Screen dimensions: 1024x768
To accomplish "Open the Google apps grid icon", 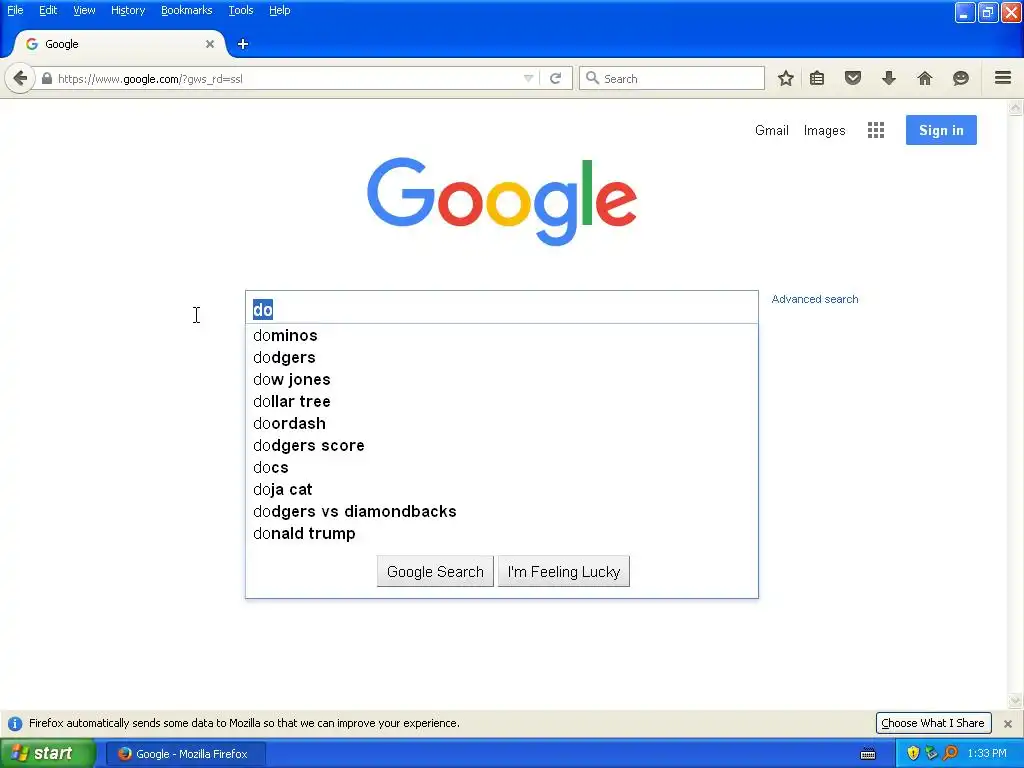I will (876, 131).
